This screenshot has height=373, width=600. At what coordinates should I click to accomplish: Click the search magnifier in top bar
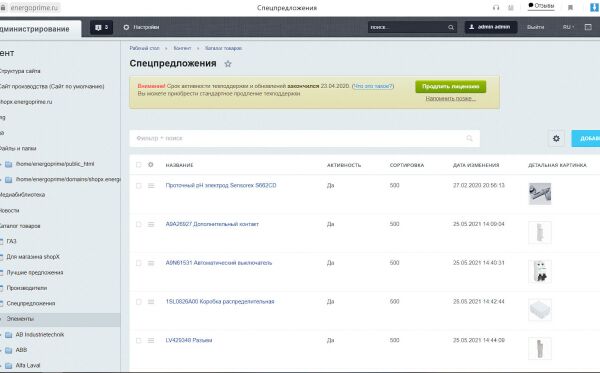(451, 27)
